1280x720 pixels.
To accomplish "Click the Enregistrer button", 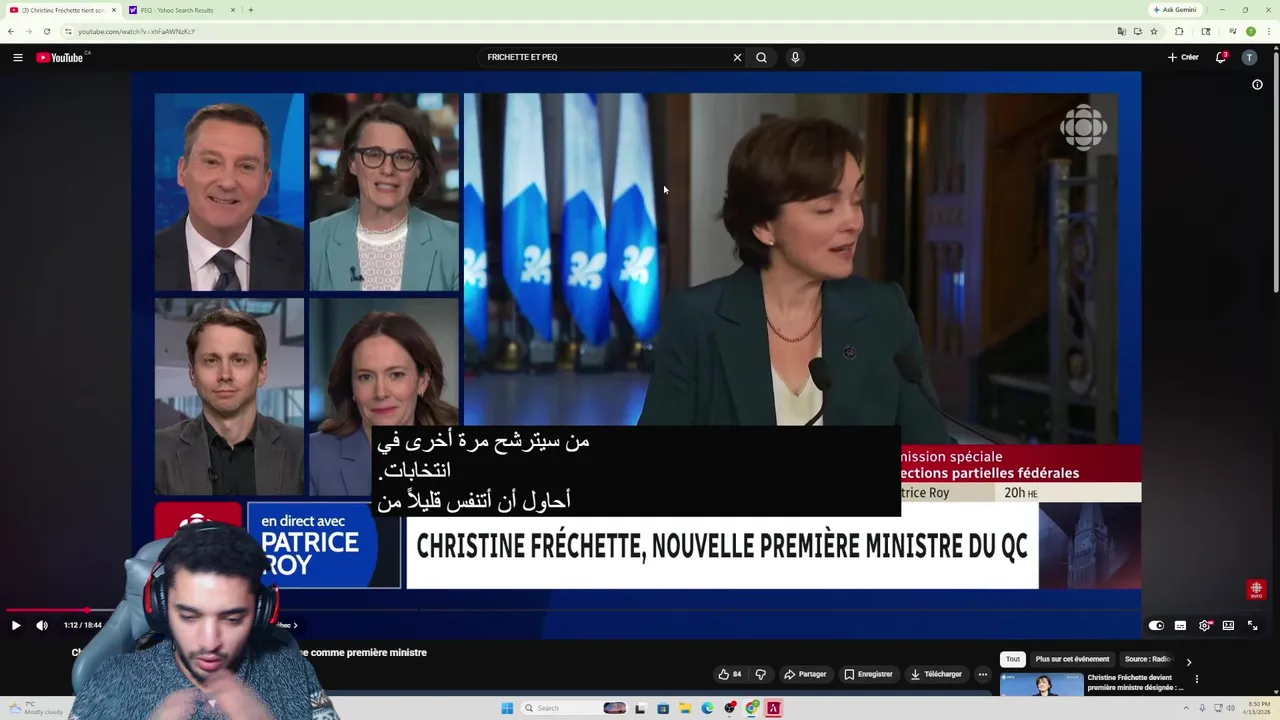I will tap(868, 674).
